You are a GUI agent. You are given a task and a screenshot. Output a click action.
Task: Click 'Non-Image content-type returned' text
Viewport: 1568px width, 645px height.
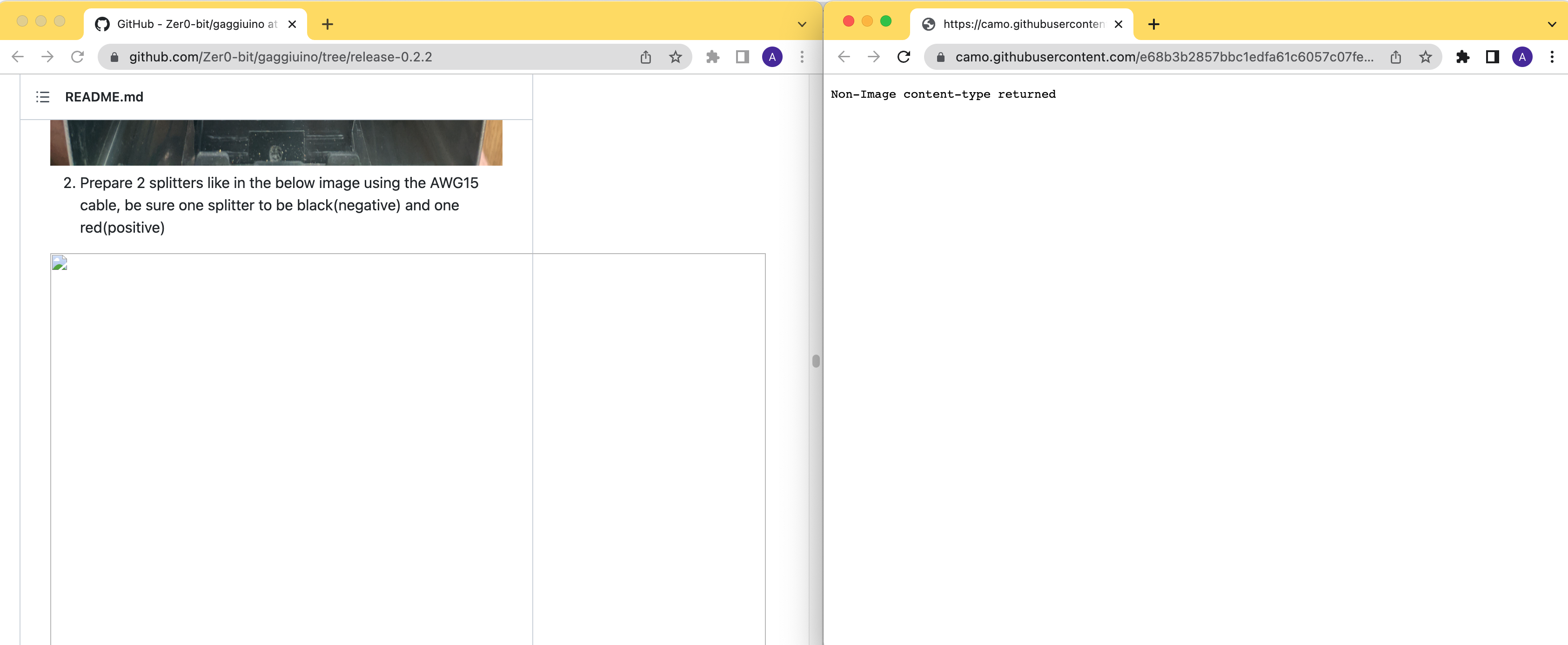click(x=944, y=94)
